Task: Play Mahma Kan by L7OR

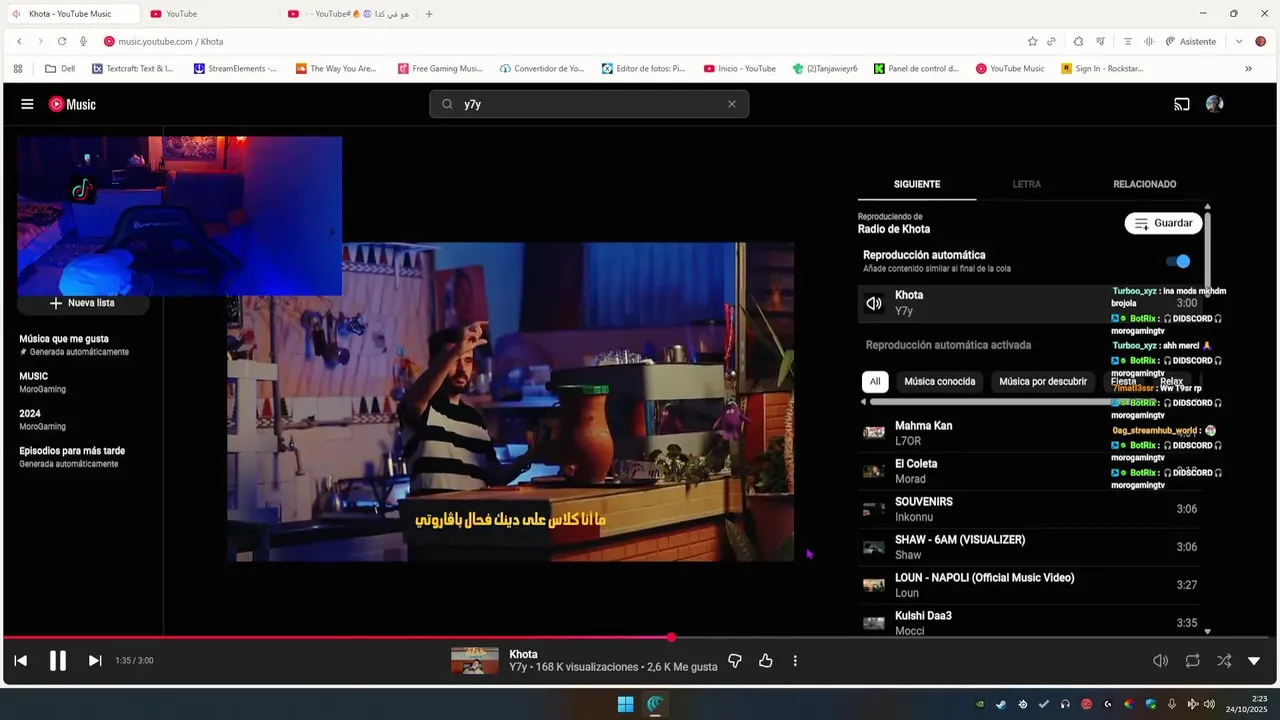Action: click(1030, 433)
